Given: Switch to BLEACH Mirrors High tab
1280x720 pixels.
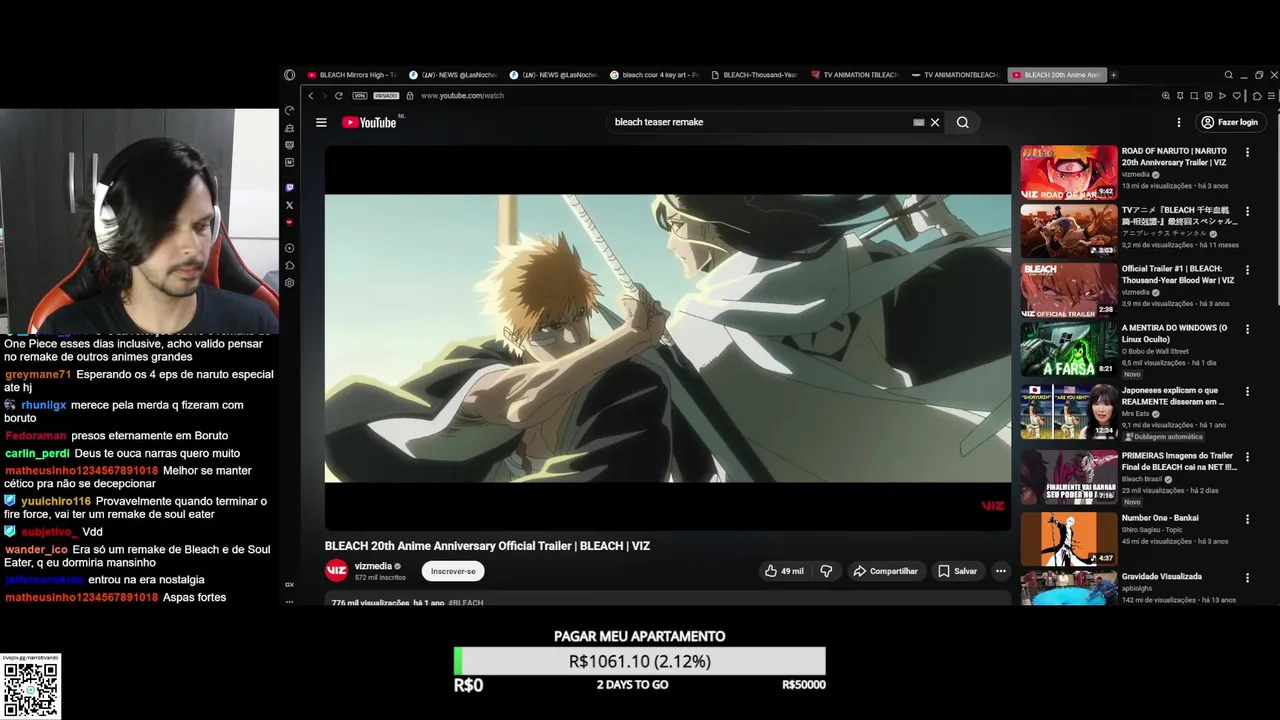Looking at the screenshot, I should (x=351, y=75).
